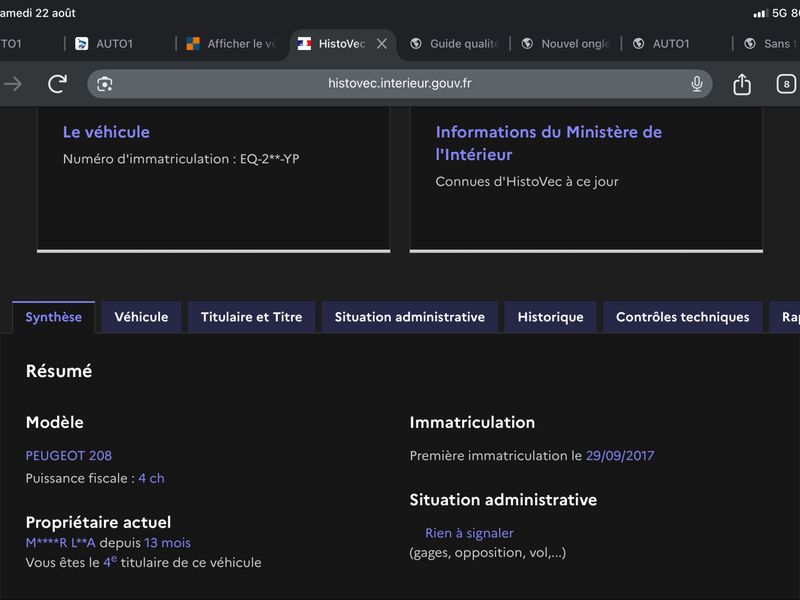This screenshot has height=600, width=800.
Task: Click the 13 mois ownership duration
Action: click(167, 543)
